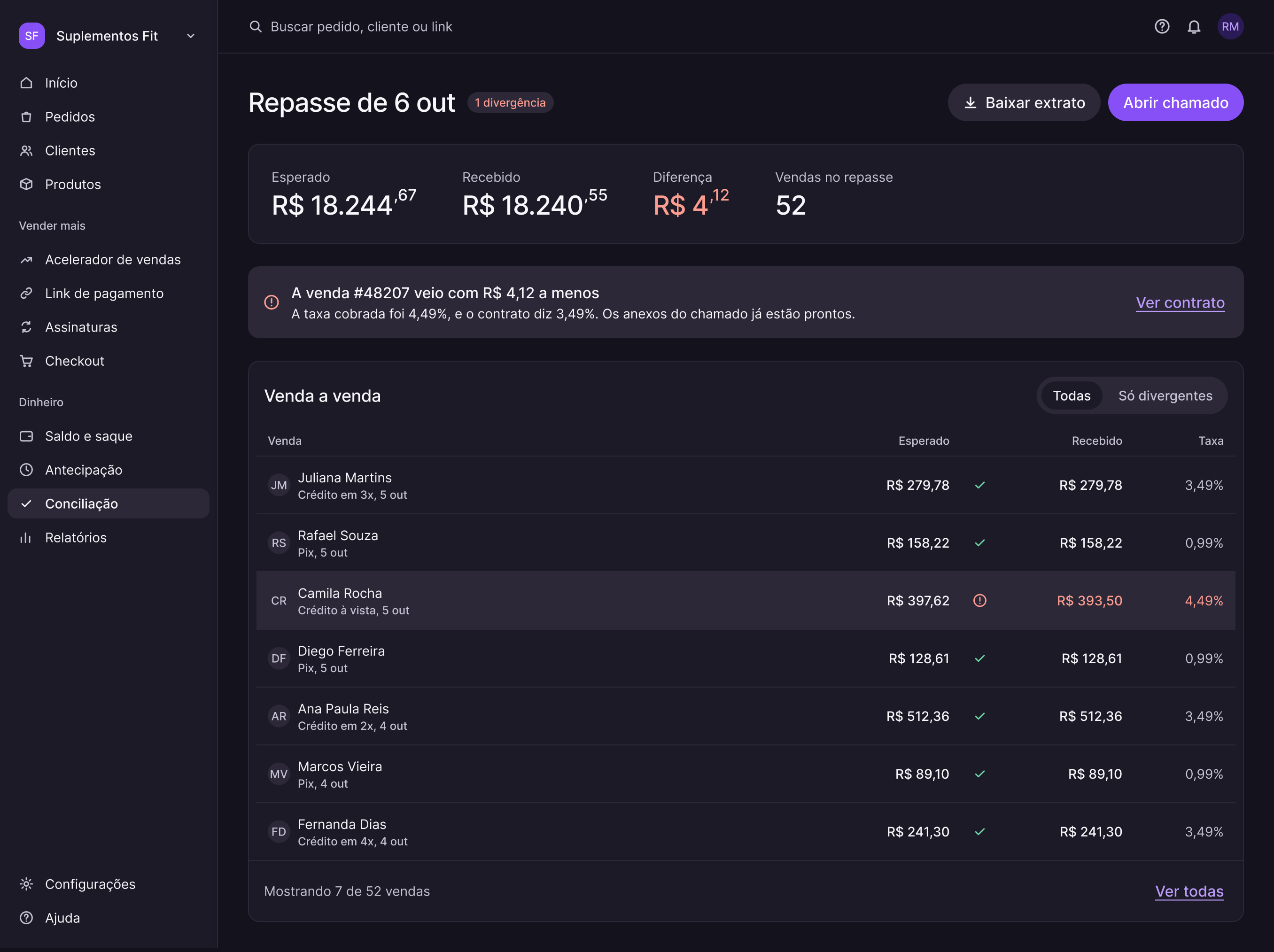
Task: Click check mark in Rafael Souza row
Action: (979, 543)
